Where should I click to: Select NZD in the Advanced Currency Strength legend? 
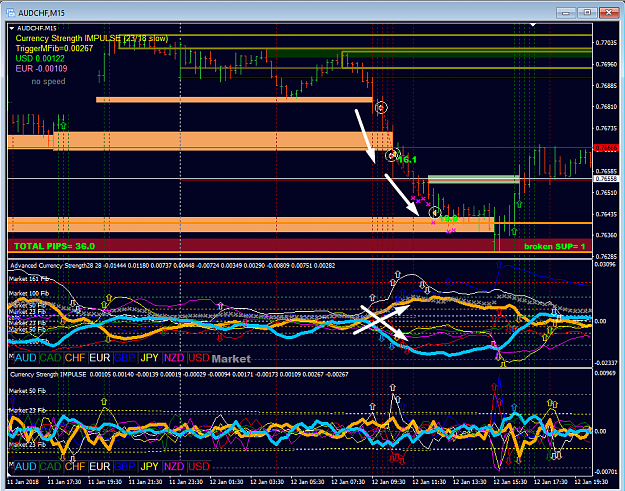(174, 358)
